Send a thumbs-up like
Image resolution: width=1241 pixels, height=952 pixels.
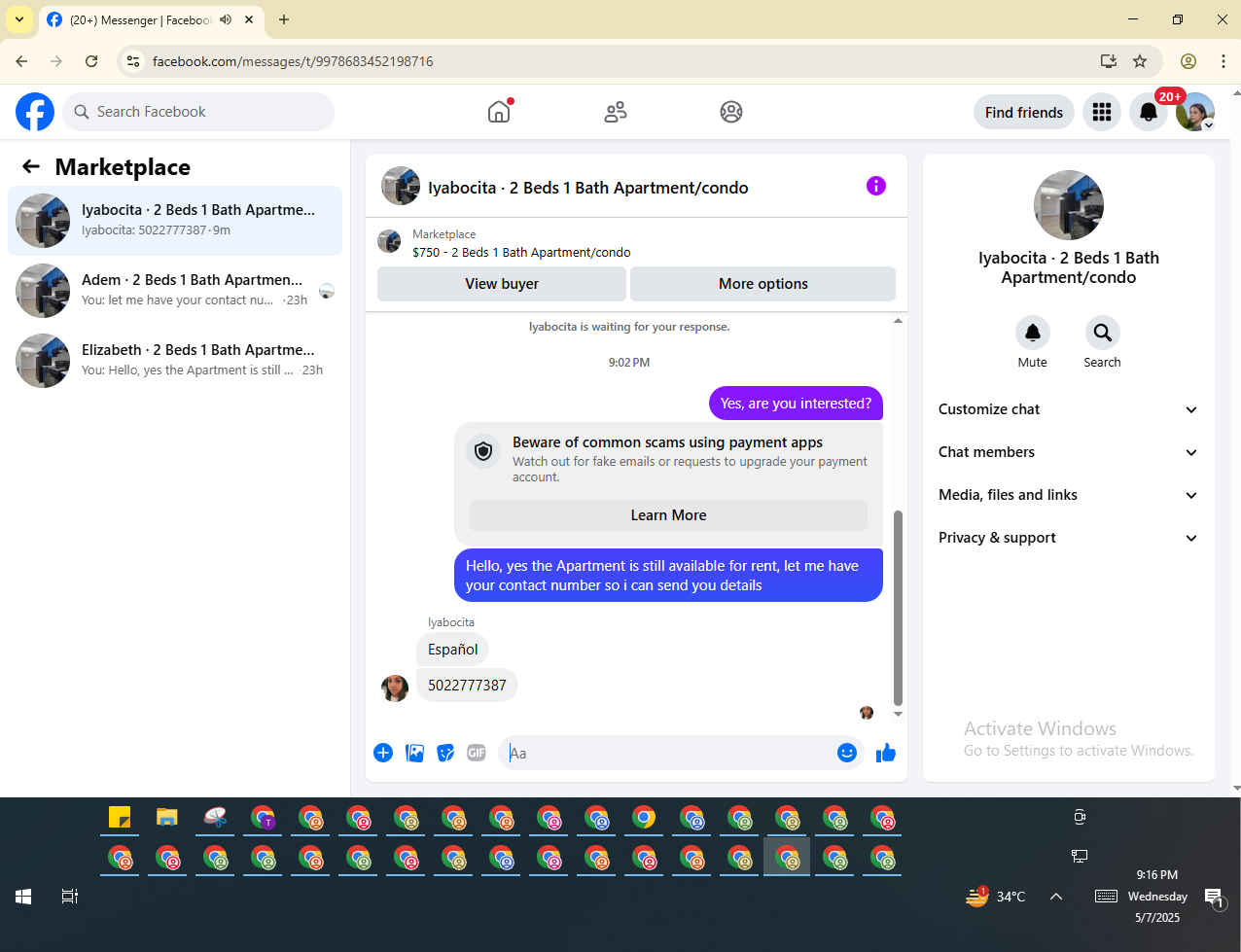pyautogui.click(x=885, y=753)
